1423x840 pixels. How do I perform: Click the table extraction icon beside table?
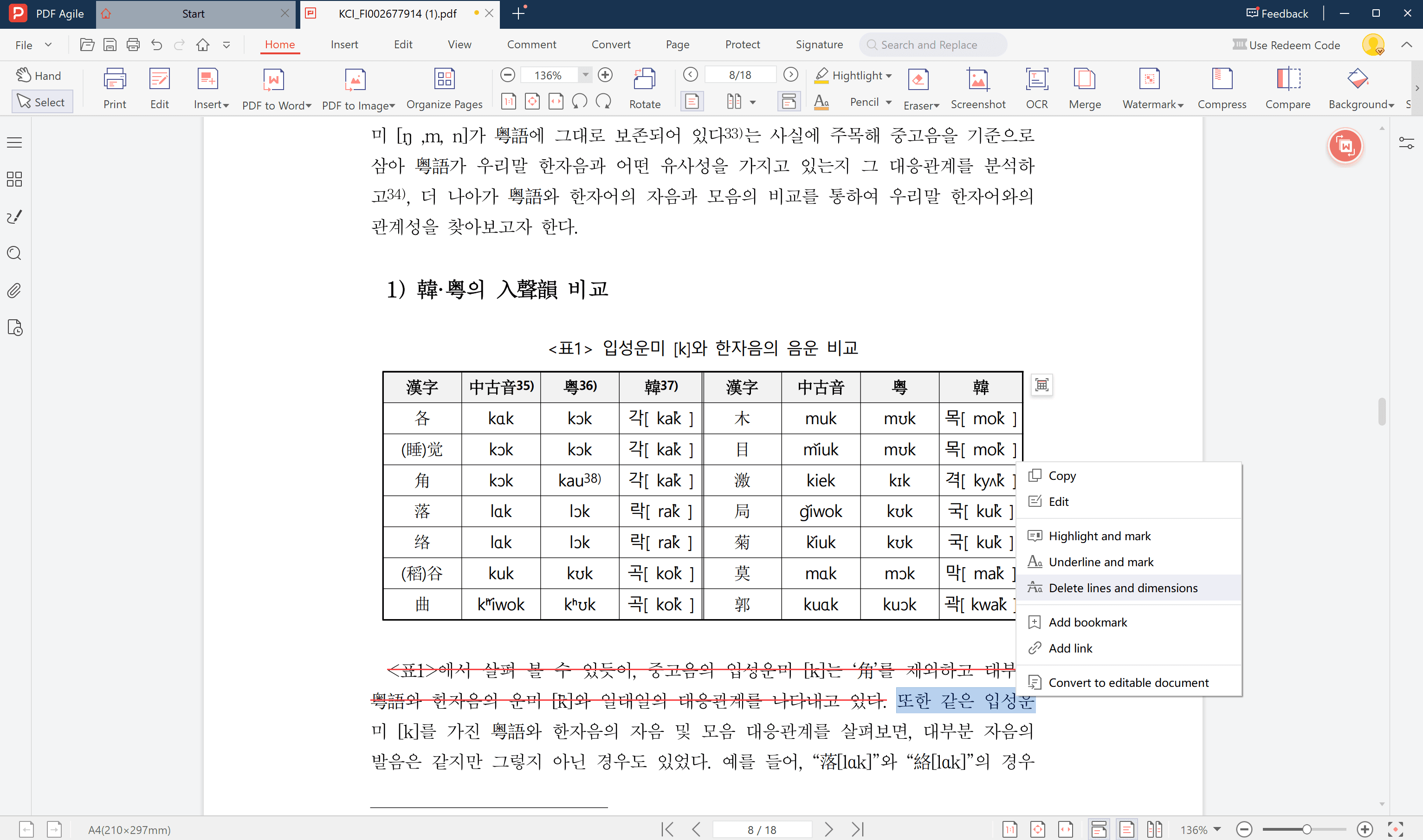coord(1041,386)
